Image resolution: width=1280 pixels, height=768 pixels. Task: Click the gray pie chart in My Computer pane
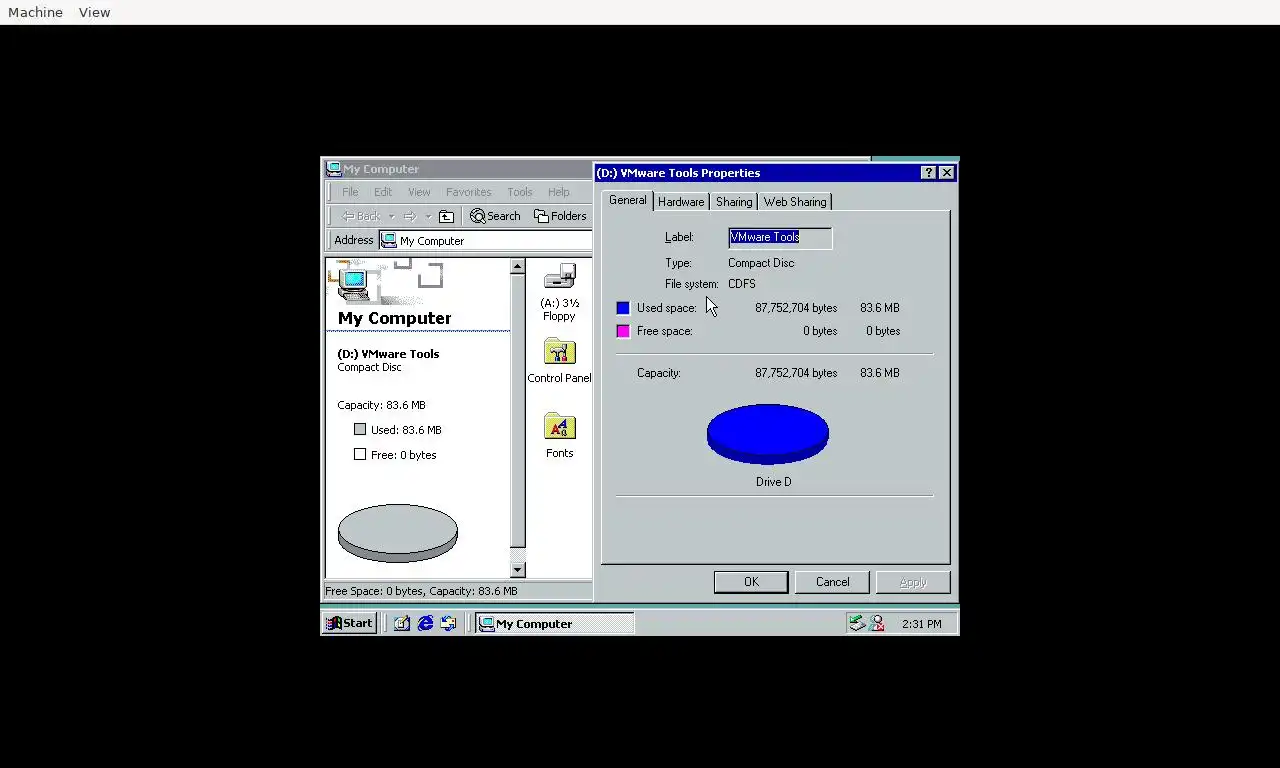398,533
